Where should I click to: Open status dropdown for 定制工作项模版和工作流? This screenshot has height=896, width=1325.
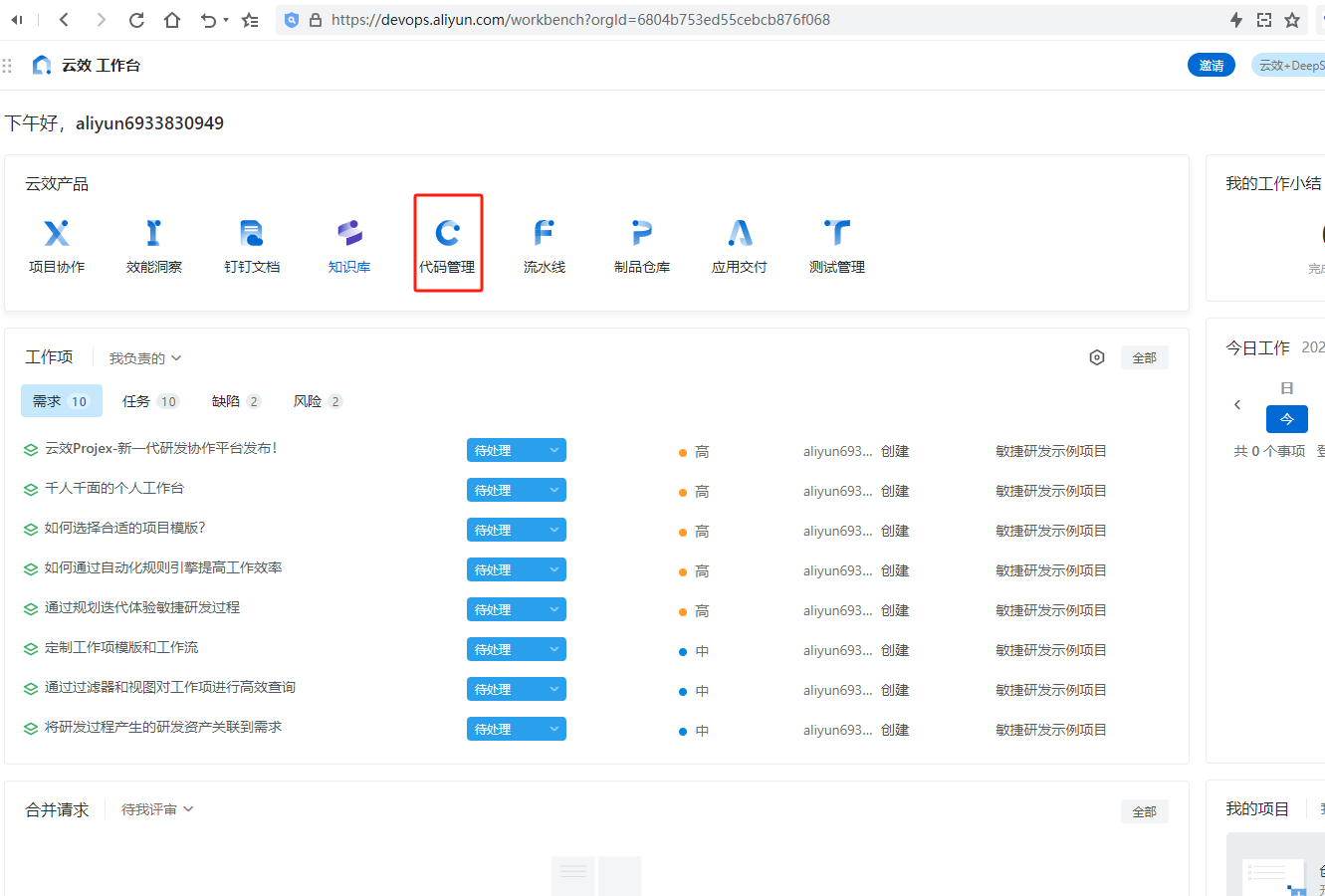click(x=516, y=649)
